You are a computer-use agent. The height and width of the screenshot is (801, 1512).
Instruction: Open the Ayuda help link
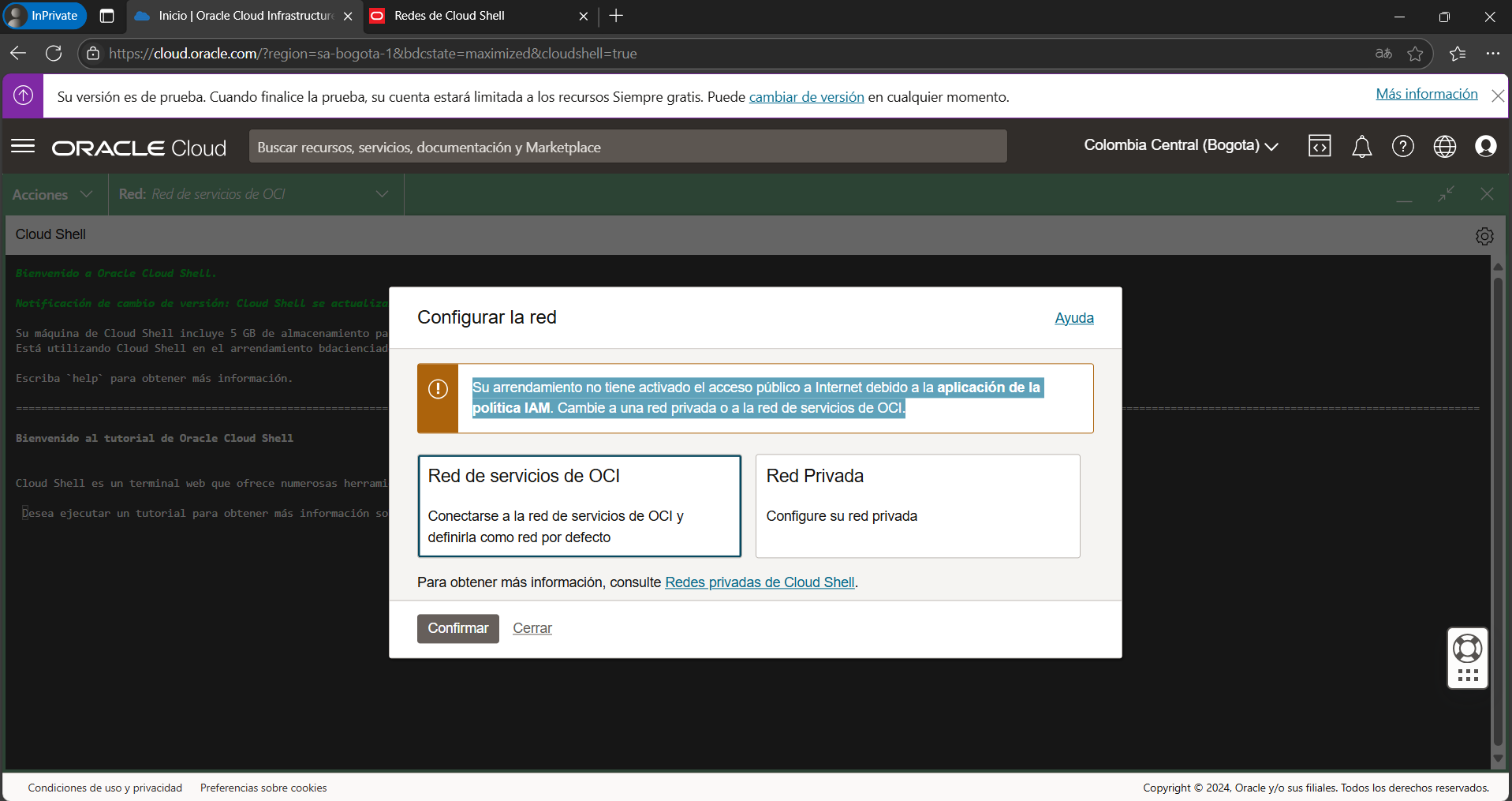pyautogui.click(x=1074, y=317)
